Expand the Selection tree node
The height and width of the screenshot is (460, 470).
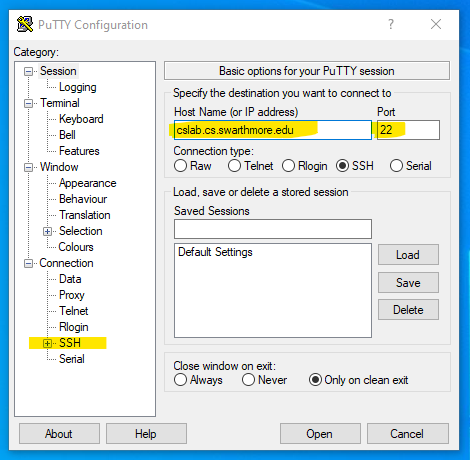click(x=47, y=231)
